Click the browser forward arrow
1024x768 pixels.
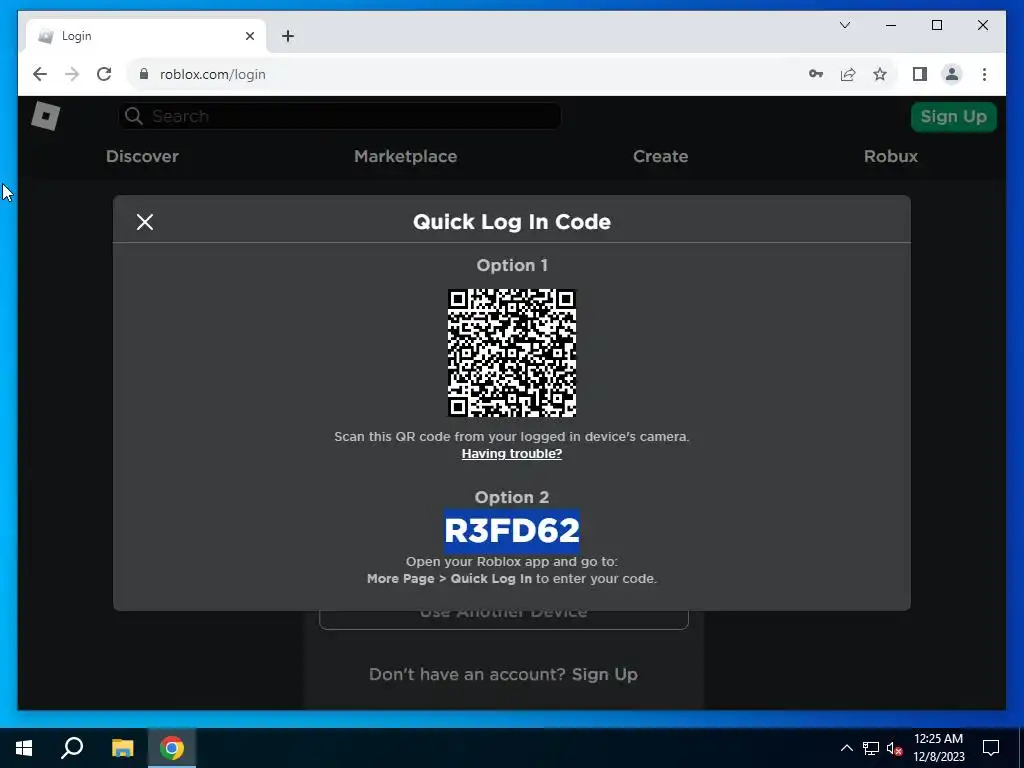click(x=72, y=74)
